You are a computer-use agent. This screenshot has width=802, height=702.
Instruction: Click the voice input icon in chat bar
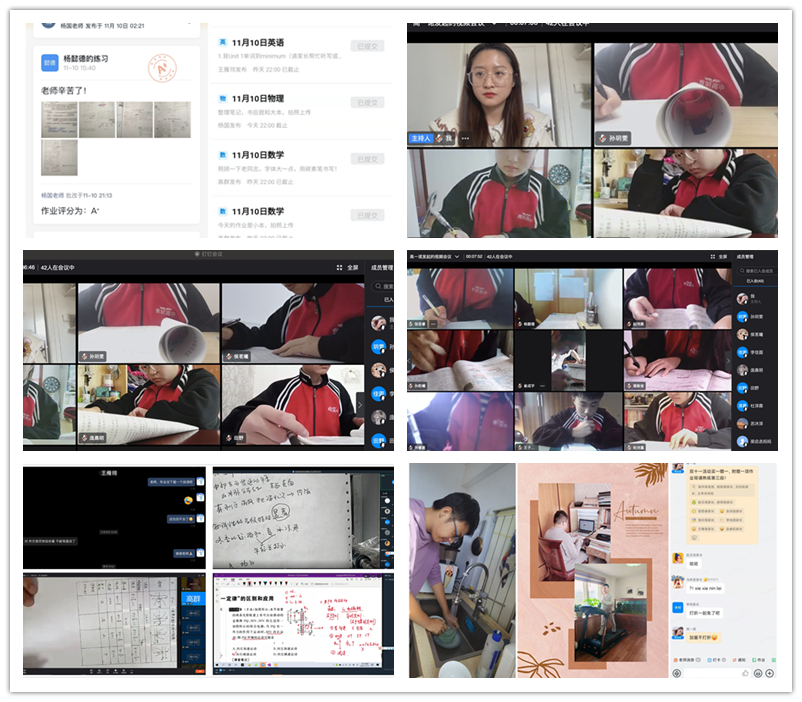coord(677,673)
